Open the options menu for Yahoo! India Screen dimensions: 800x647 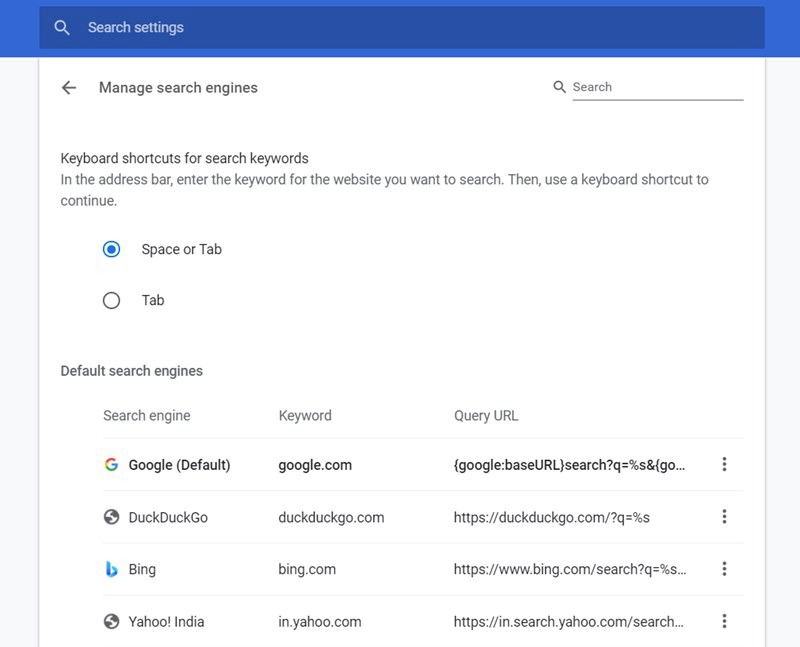(724, 622)
